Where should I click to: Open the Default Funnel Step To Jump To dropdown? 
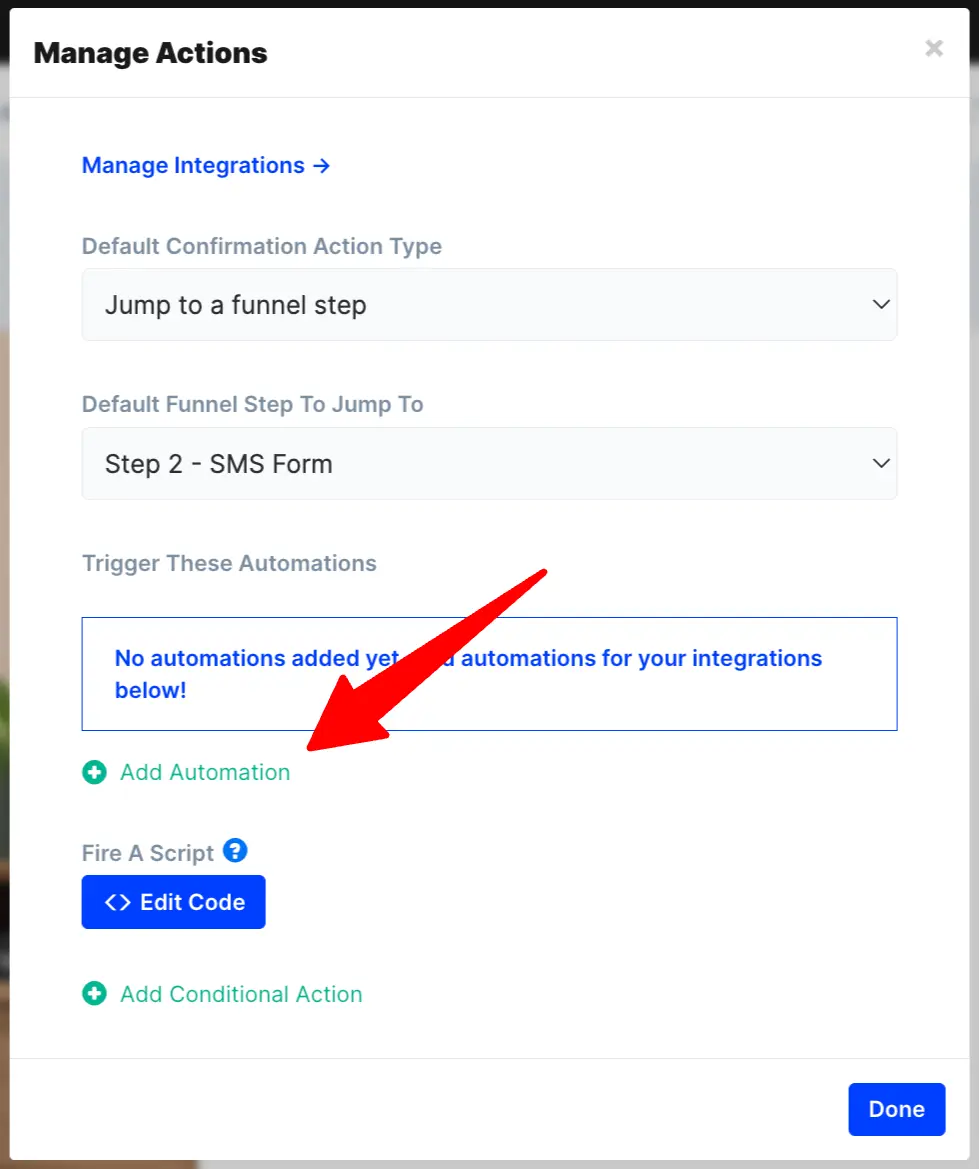click(489, 463)
